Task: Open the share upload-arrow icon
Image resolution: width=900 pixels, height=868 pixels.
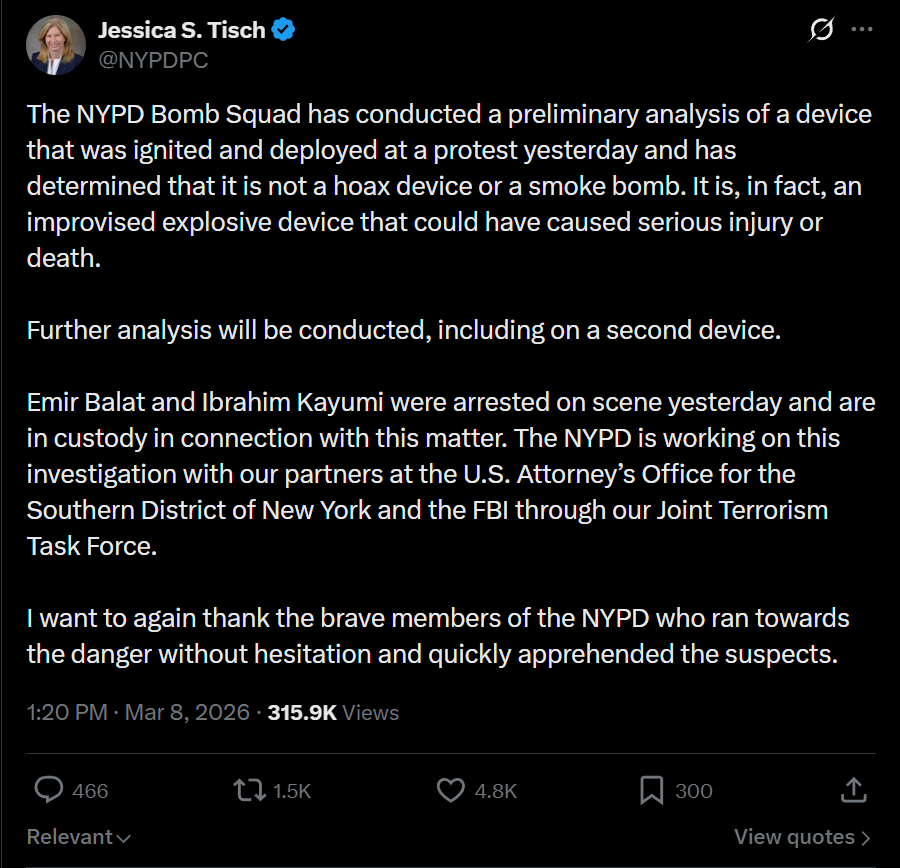Action: (854, 790)
